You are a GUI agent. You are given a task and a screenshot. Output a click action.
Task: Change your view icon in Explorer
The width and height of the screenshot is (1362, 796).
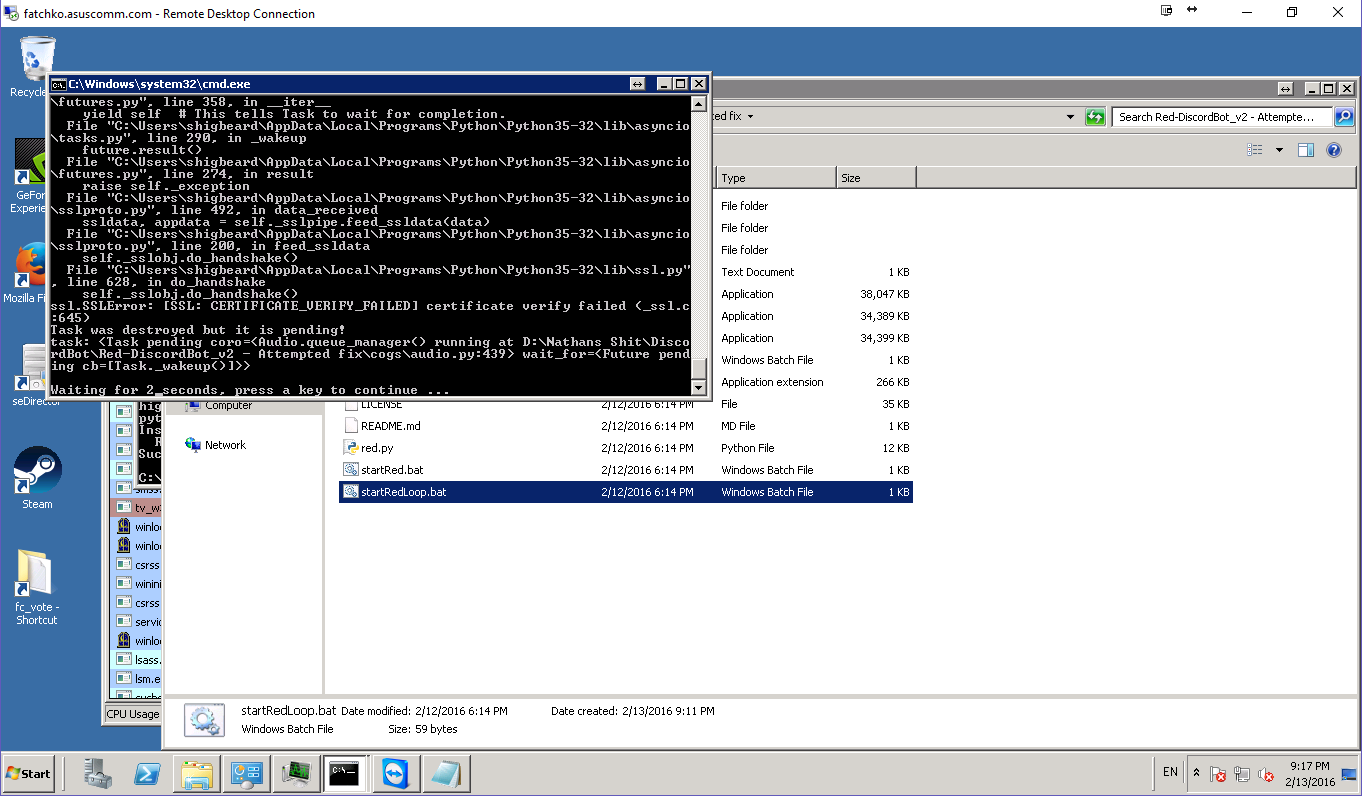(1255, 150)
